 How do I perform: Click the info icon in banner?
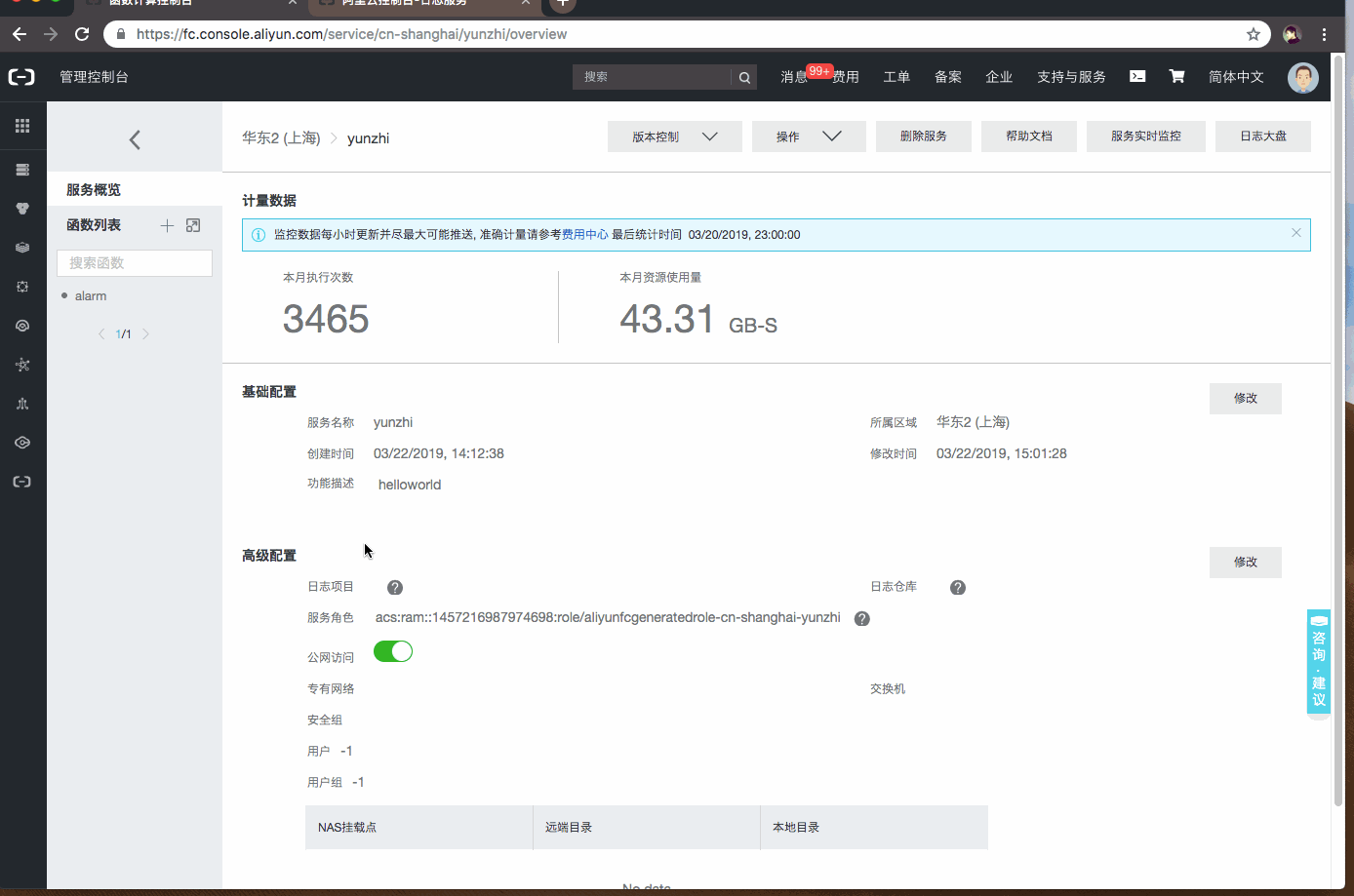[x=259, y=235]
